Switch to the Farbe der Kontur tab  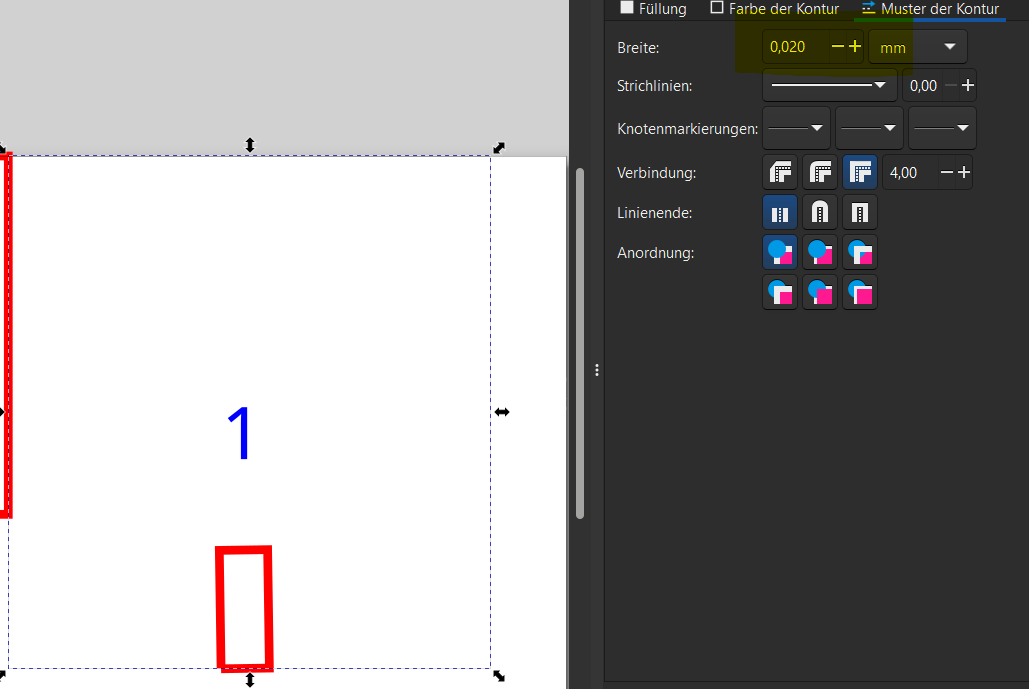tap(775, 9)
